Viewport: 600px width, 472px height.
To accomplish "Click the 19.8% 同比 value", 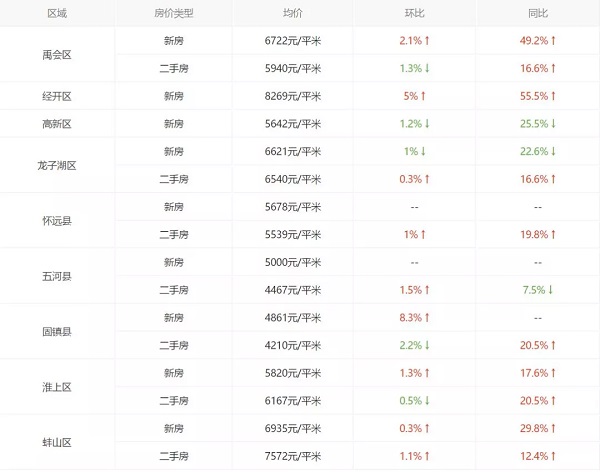I will 538,235.
